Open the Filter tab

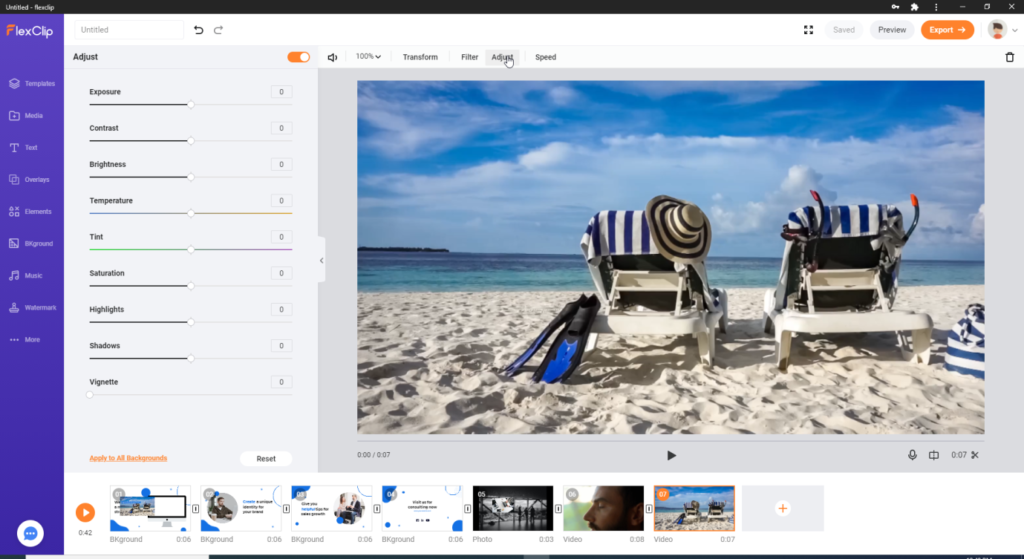tap(470, 57)
